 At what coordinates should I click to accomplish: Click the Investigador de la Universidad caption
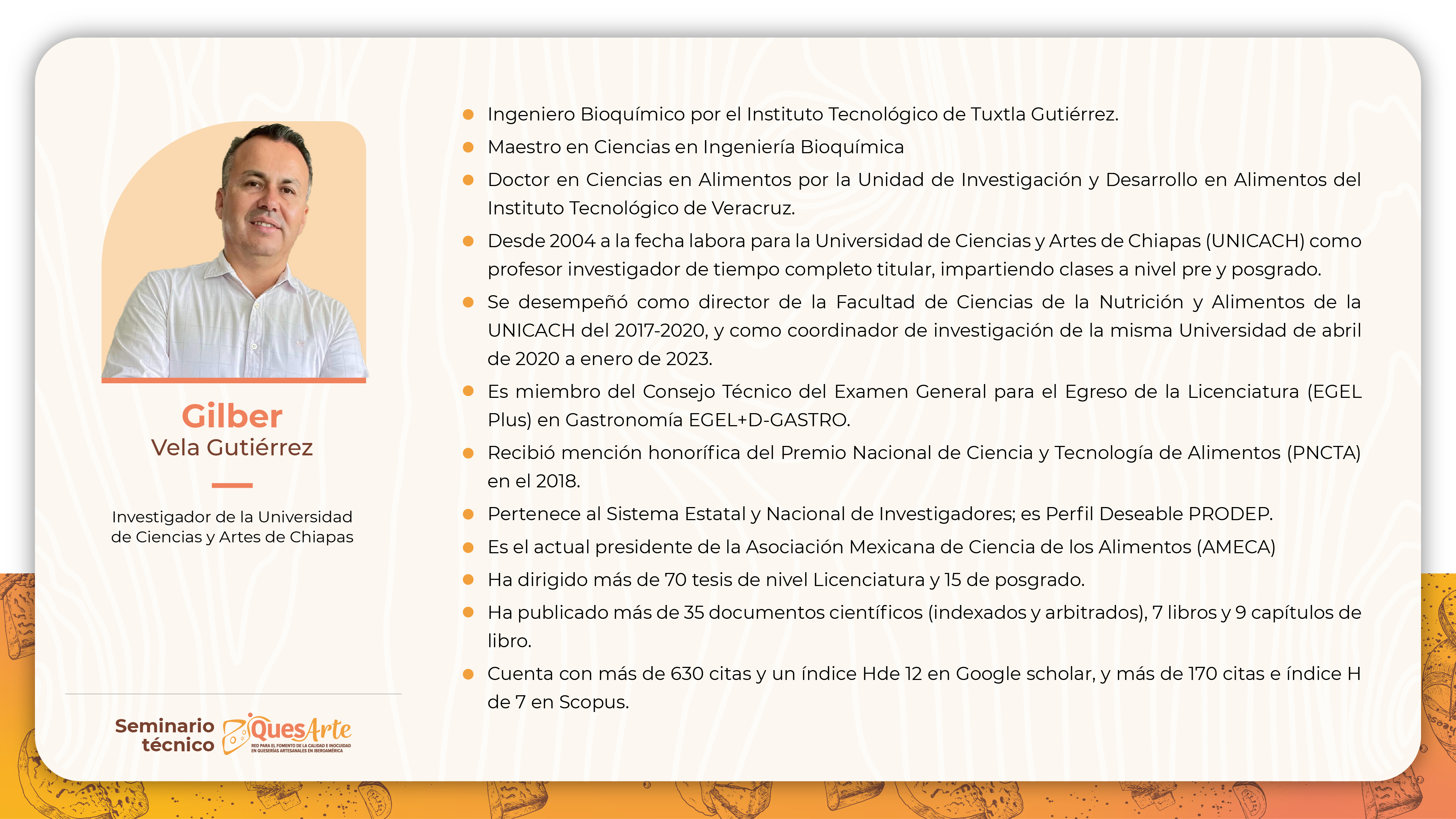click(232, 526)
